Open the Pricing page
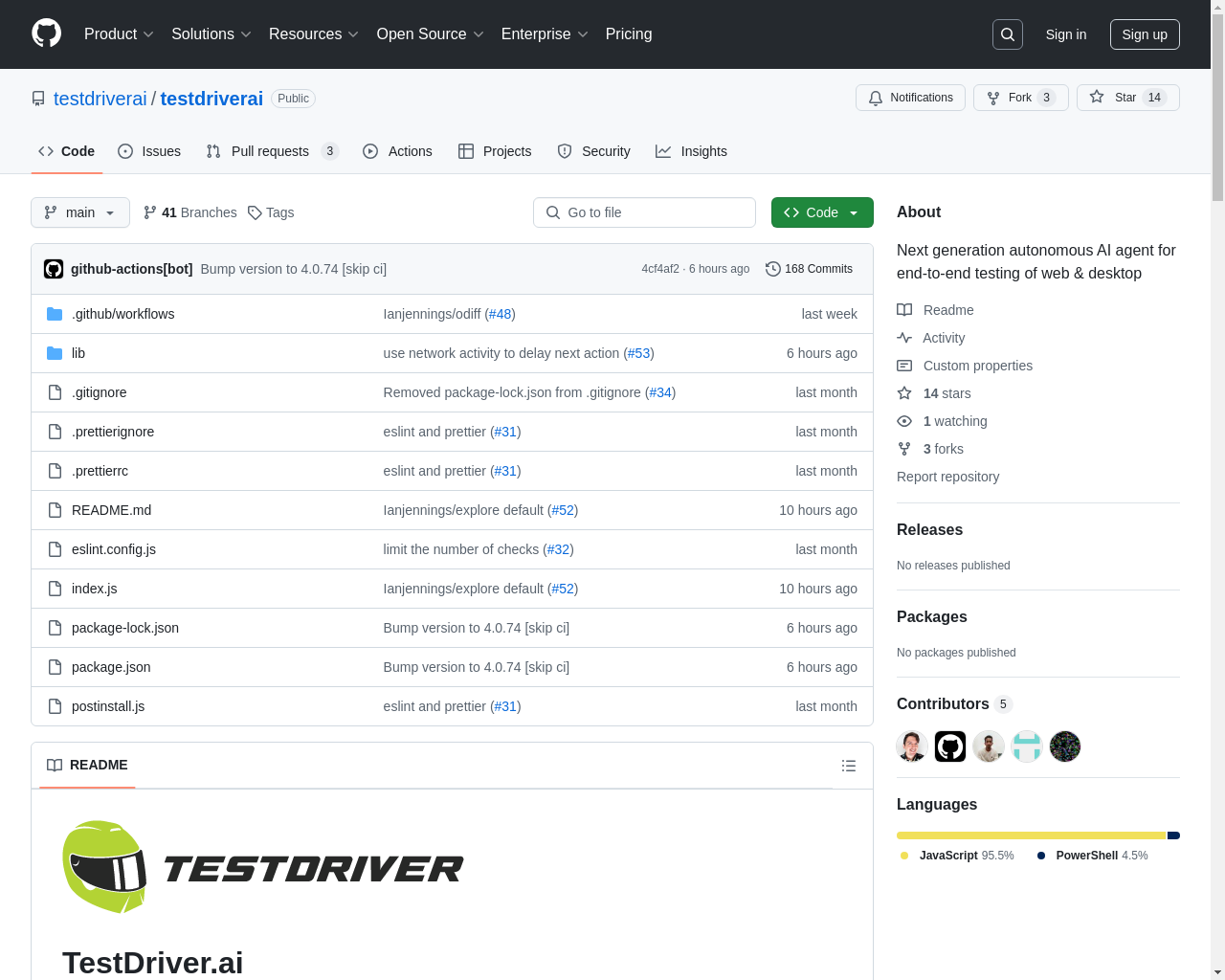 click(x=629, y=34)
